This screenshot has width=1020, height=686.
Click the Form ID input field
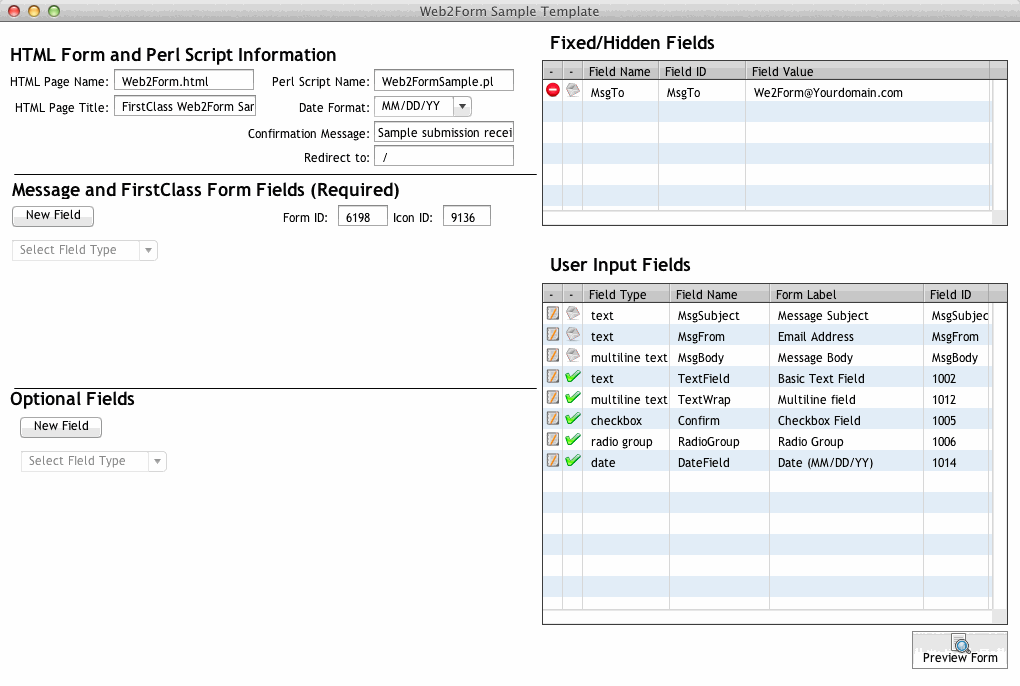click(362, 217)
